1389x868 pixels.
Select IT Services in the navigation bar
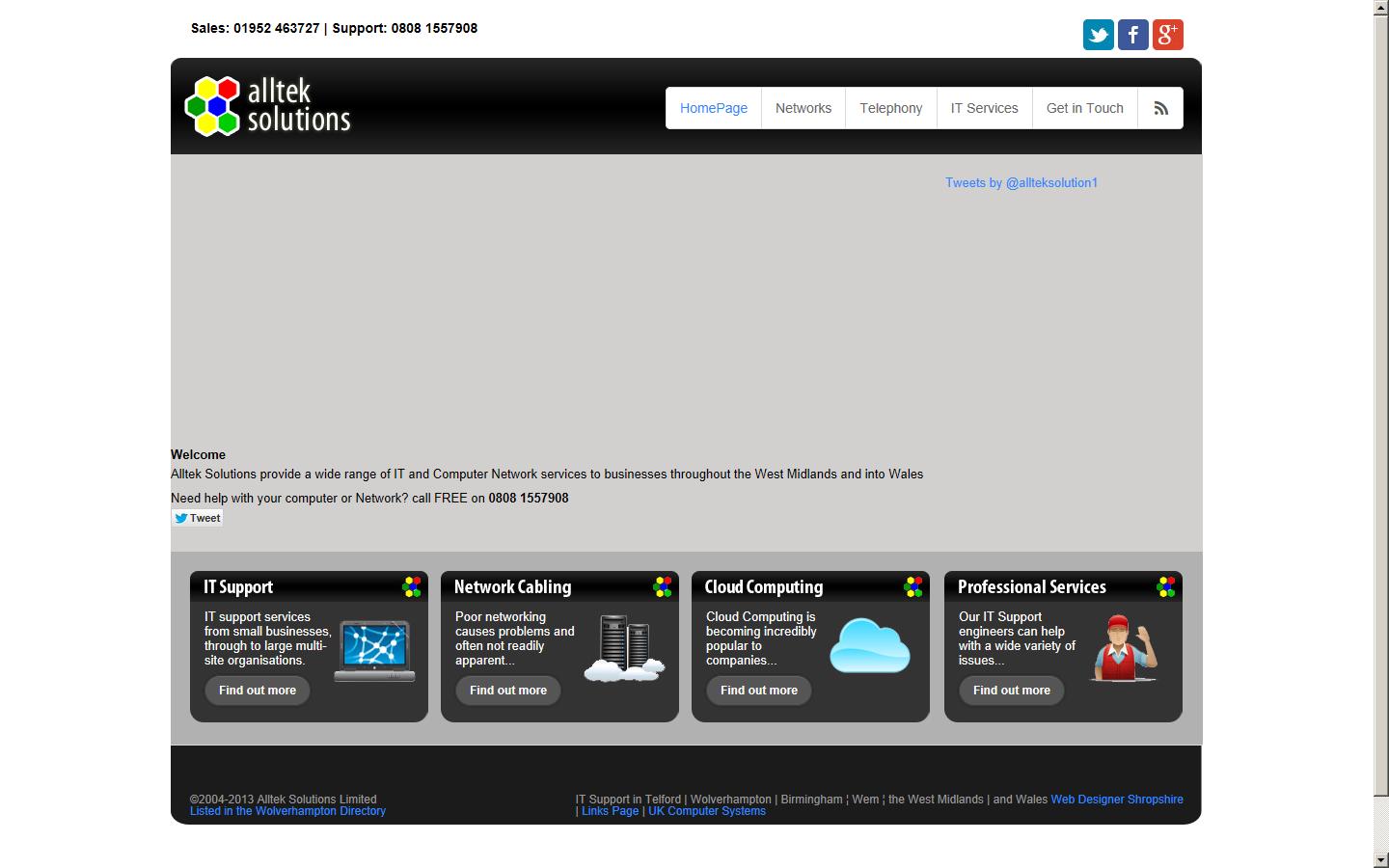[x=984, y=108]
